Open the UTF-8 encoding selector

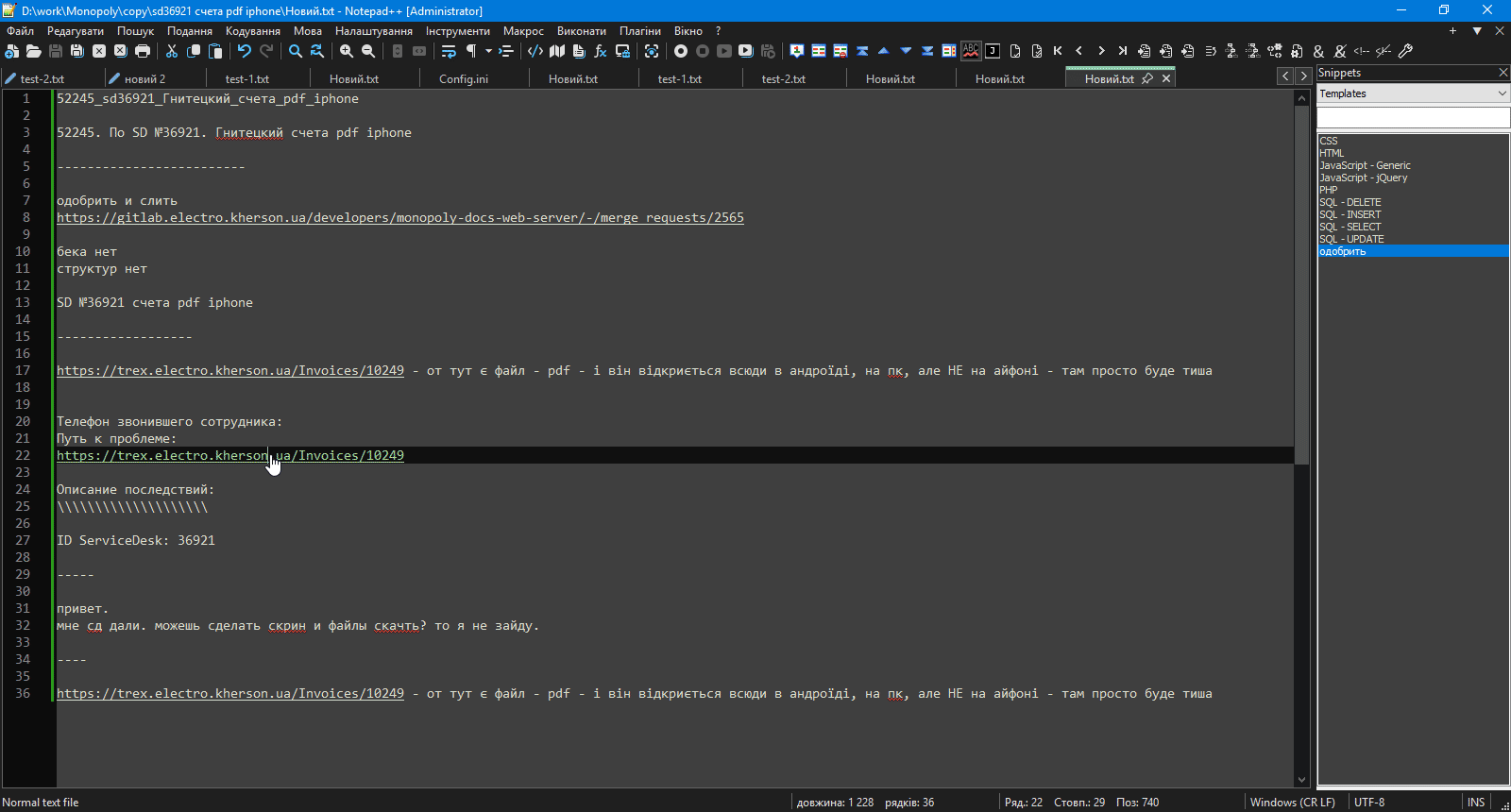[1369, 803]
